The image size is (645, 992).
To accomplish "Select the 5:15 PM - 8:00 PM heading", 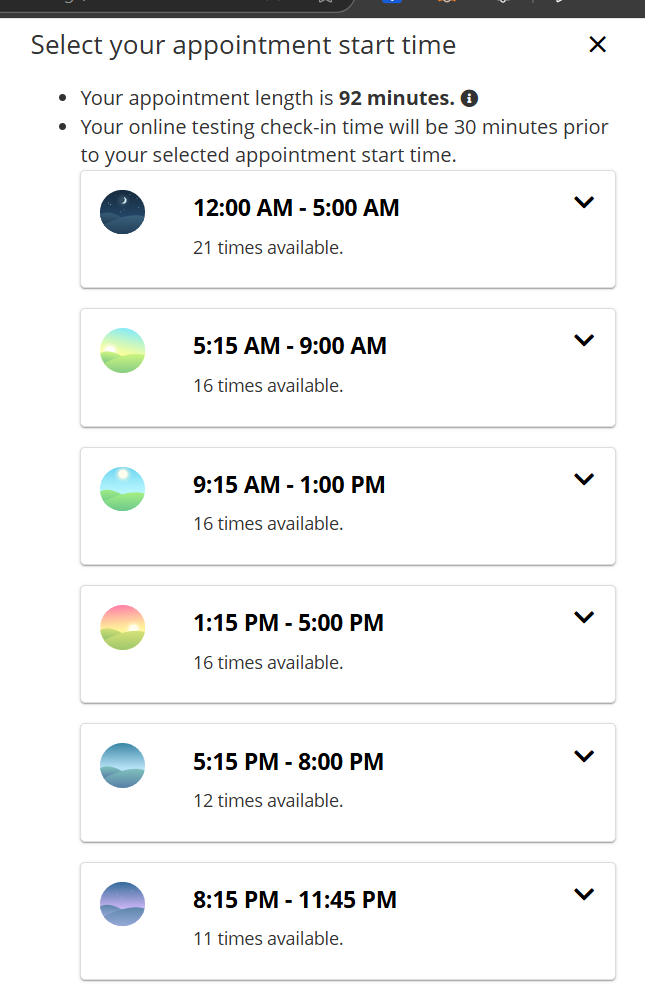I will click(288, 762).
